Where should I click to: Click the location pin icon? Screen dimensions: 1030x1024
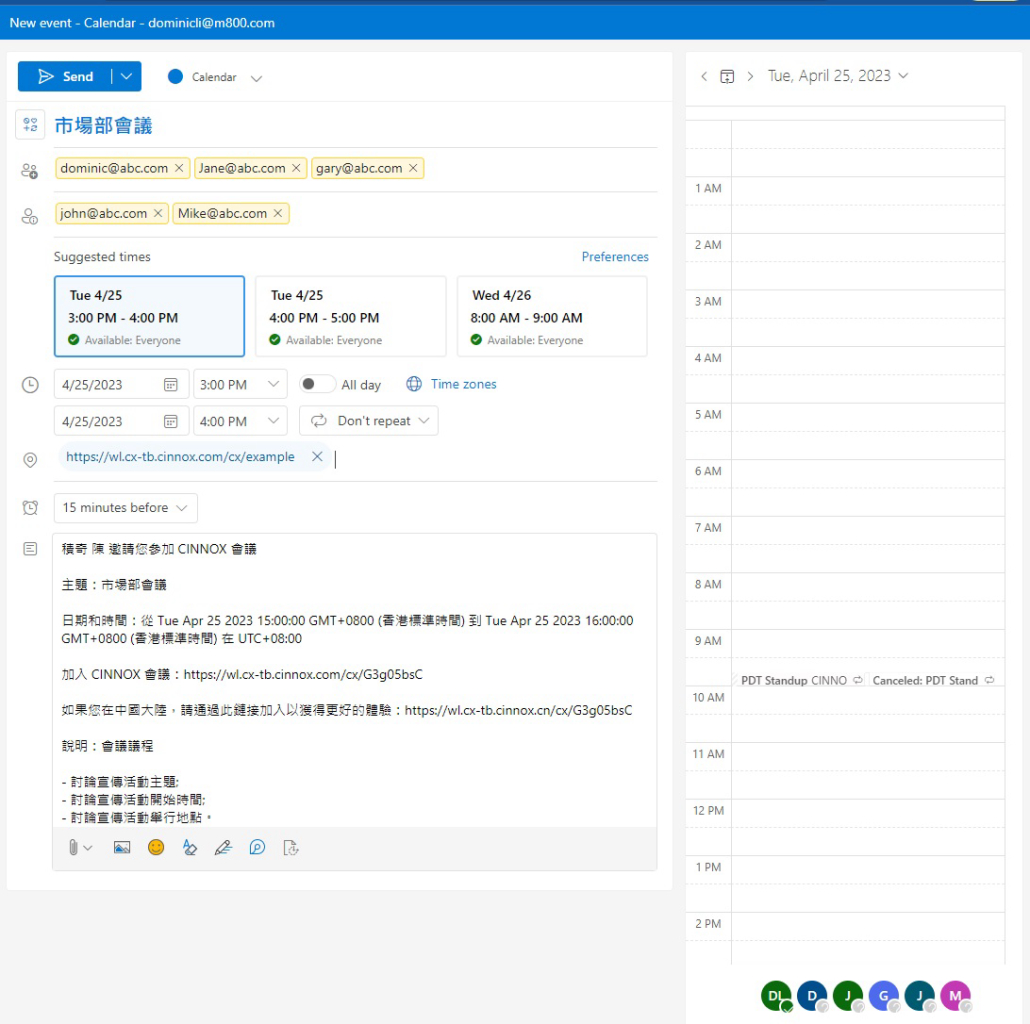tap(30, 460)
